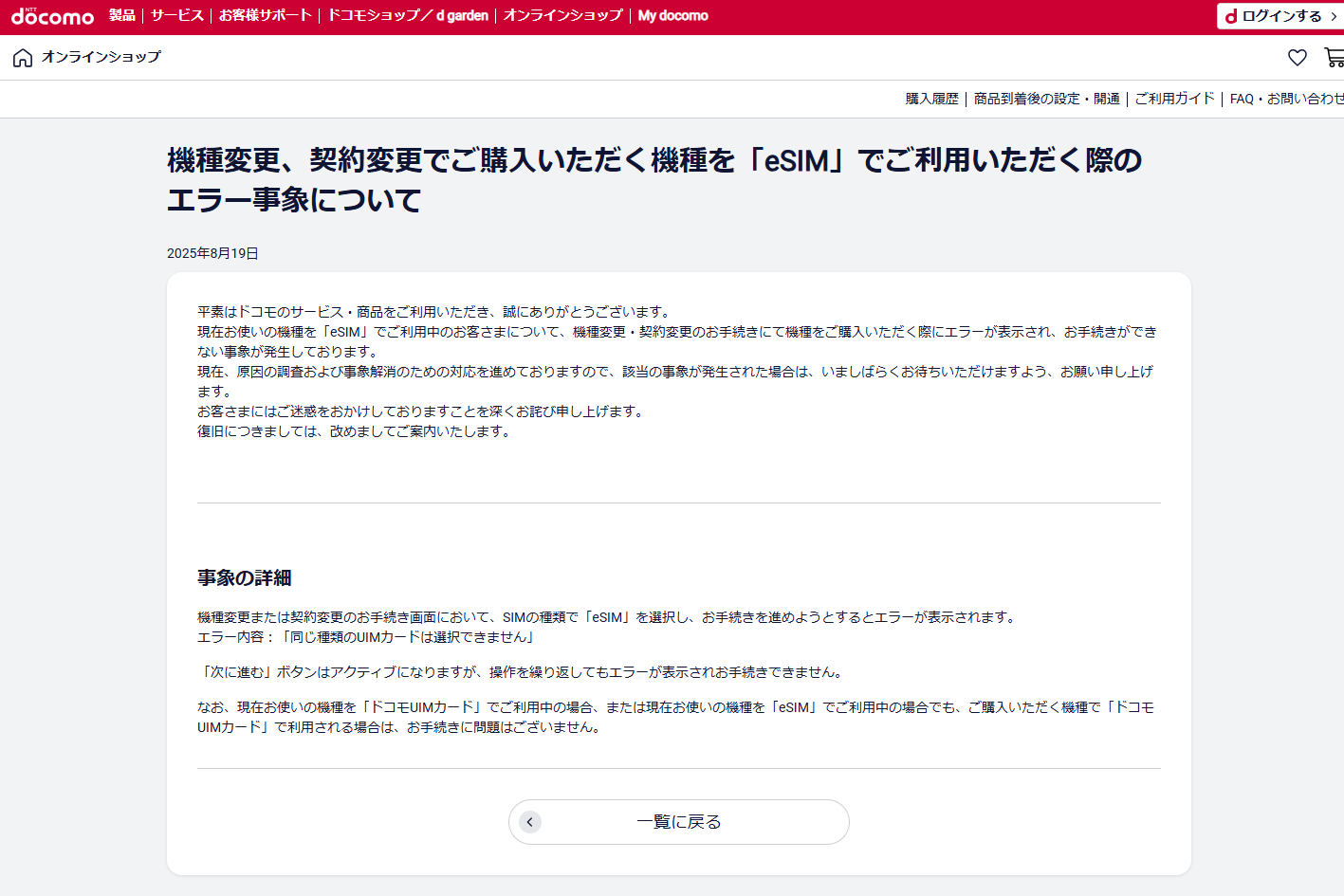The width and height of the screenshot is (1344, 896).
Task: Open the shopping cart icon
Action: tap(1334, 58)
